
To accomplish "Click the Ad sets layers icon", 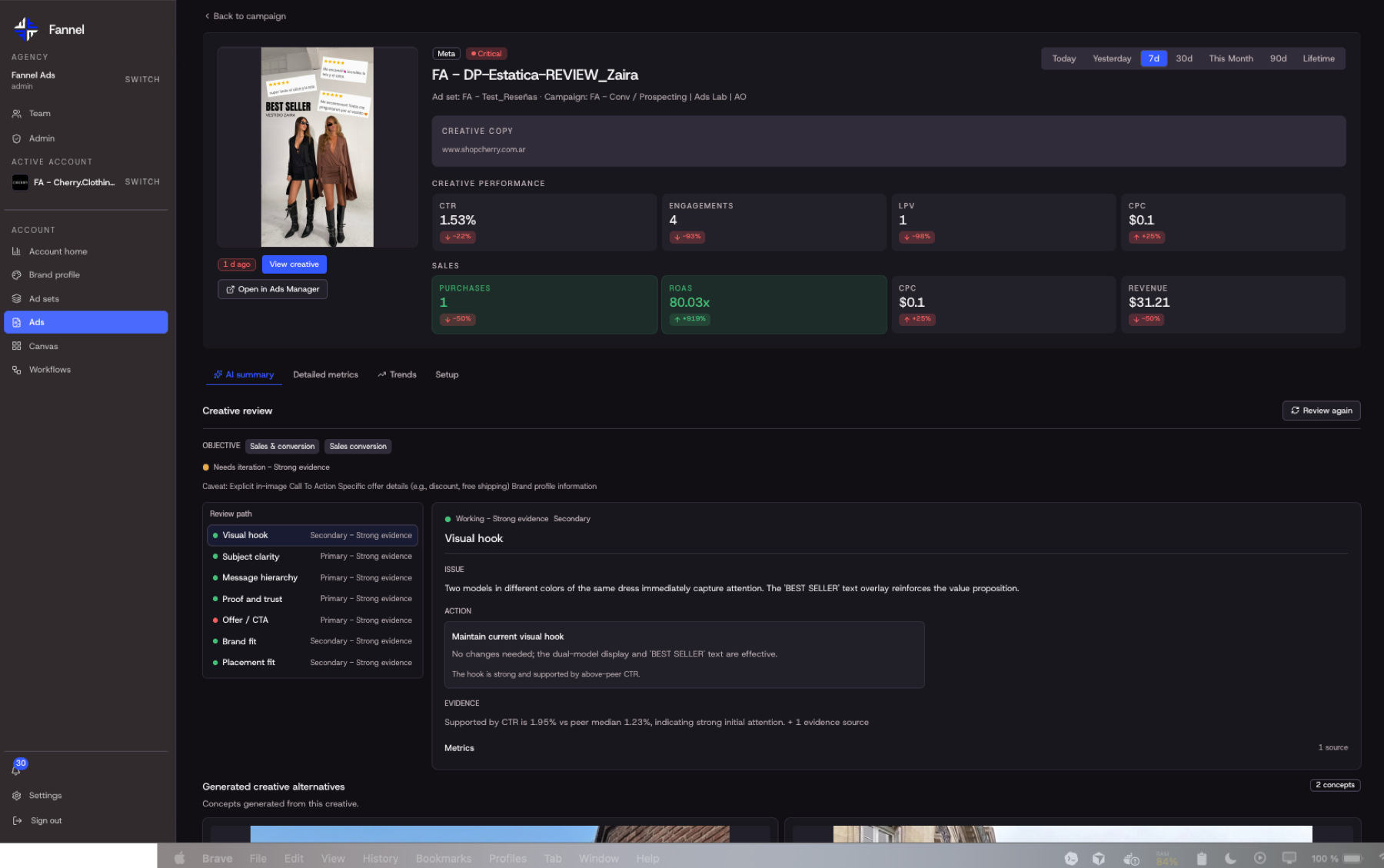I will click(17, 299).
